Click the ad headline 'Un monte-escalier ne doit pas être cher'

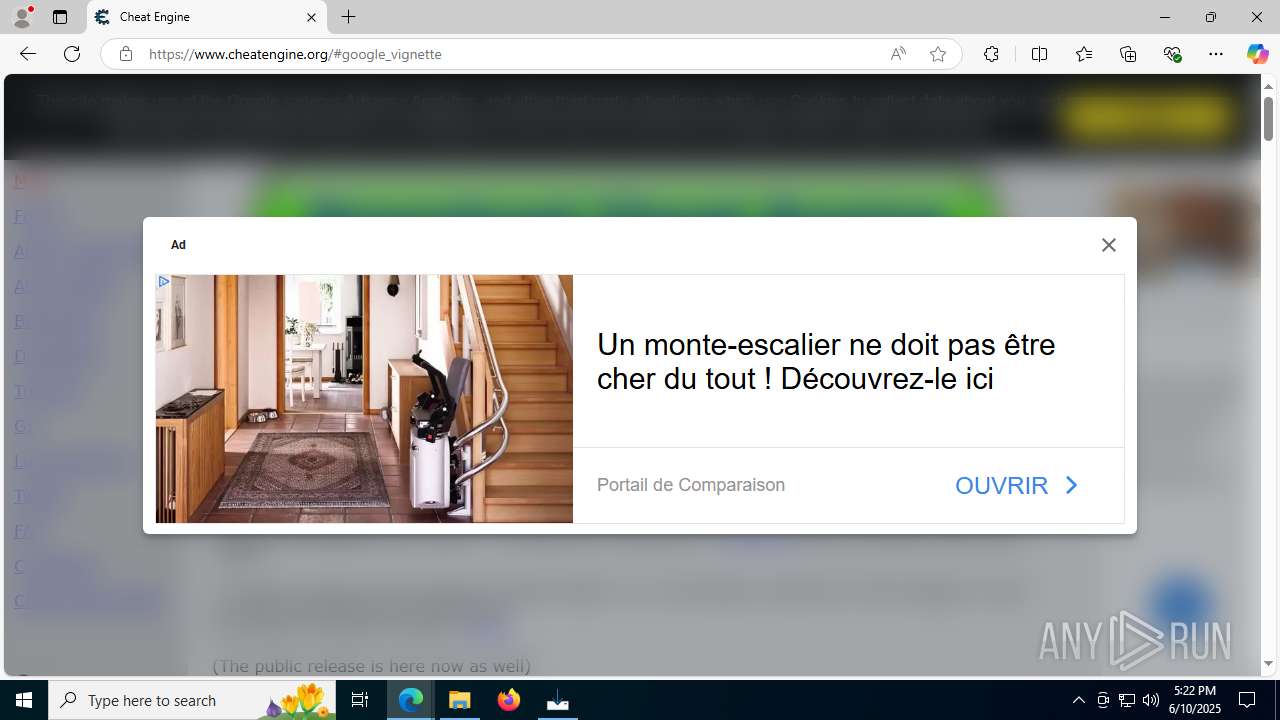point(826,362)
